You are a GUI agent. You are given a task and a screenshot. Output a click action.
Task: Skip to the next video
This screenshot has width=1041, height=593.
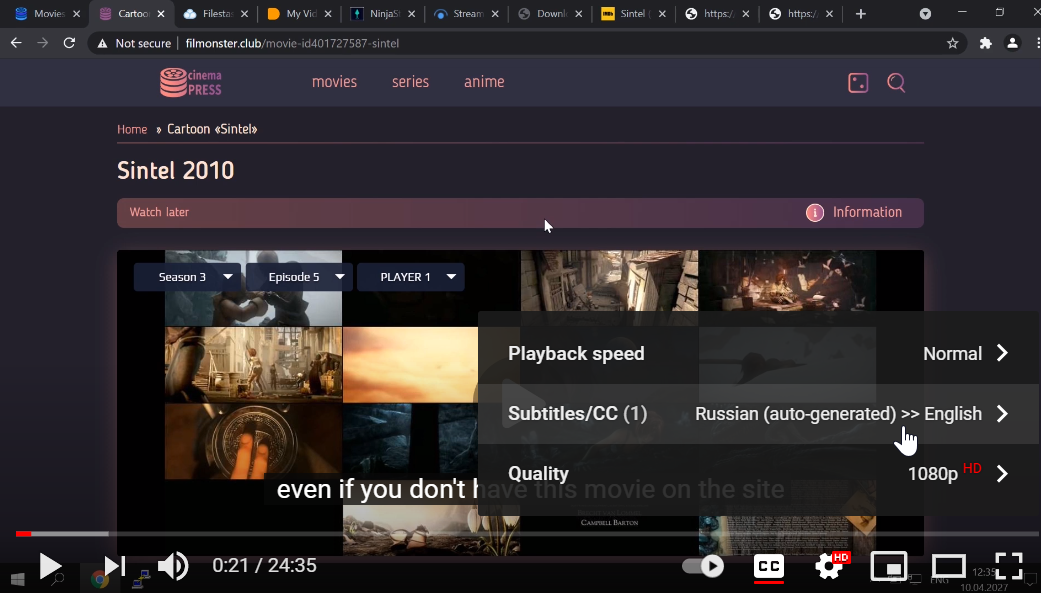tap(115, 566)
